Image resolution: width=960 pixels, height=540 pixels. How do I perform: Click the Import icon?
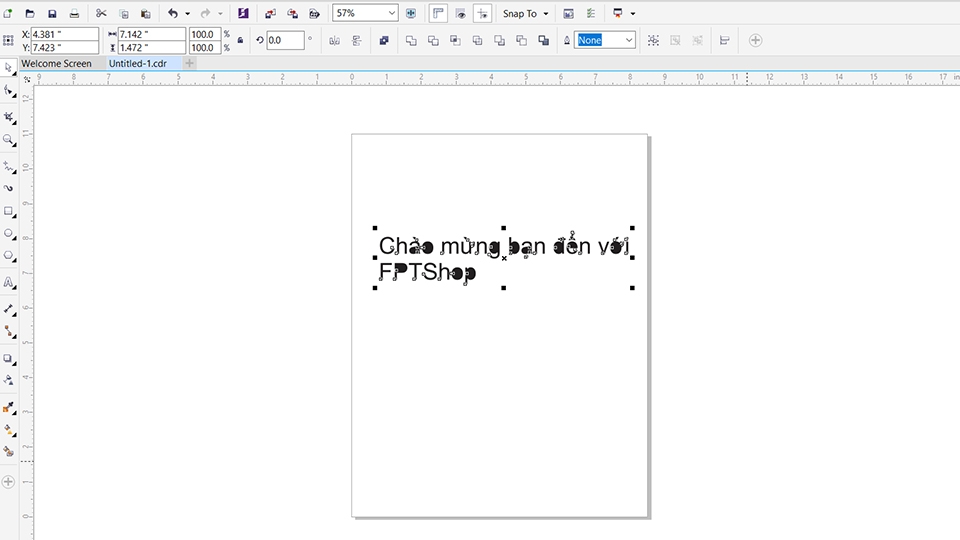click(270, 13)
